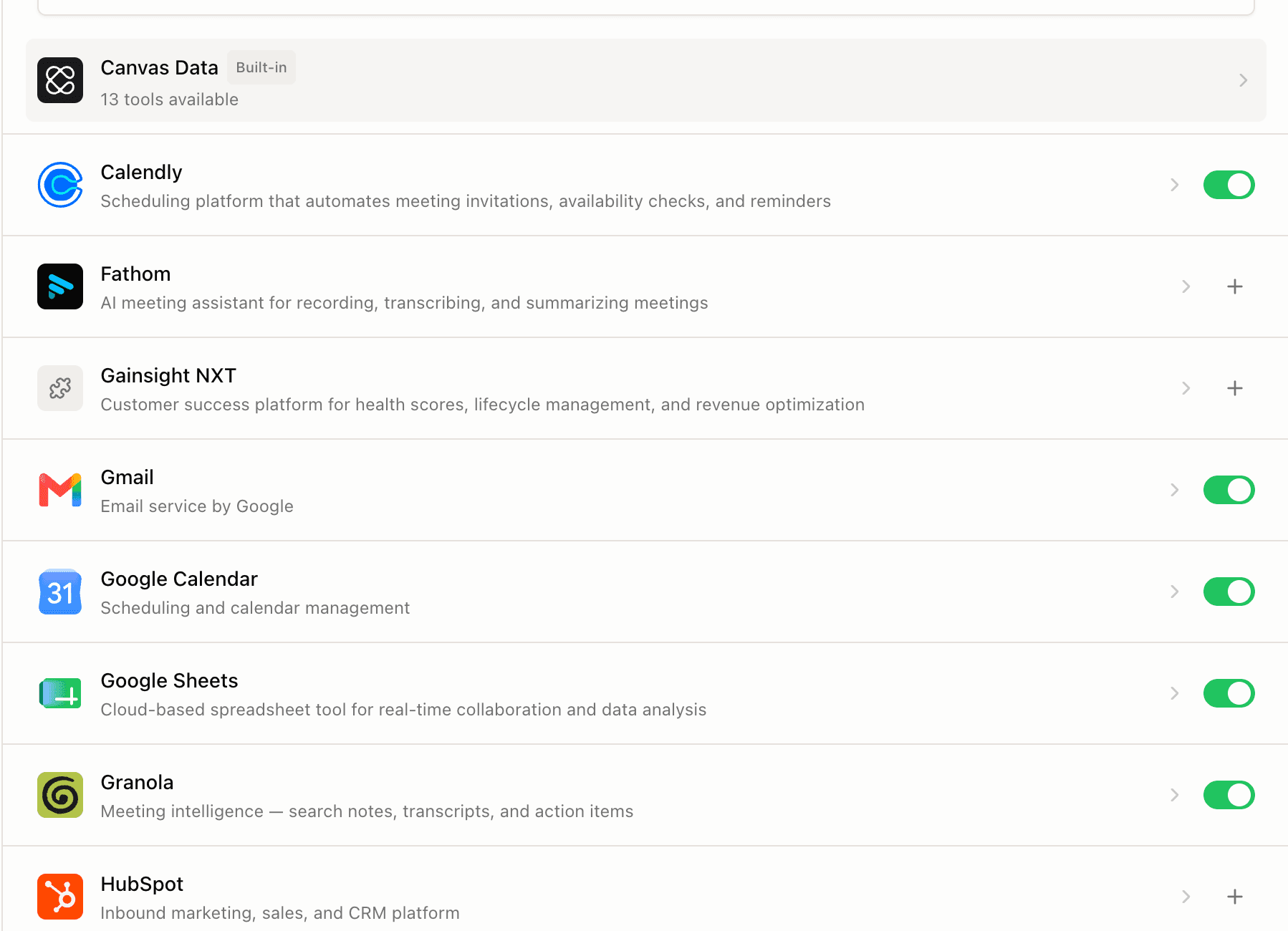Click the Built-in badge
The height and width of the screenshot is (931, 1288).
(x=261, y=67)
